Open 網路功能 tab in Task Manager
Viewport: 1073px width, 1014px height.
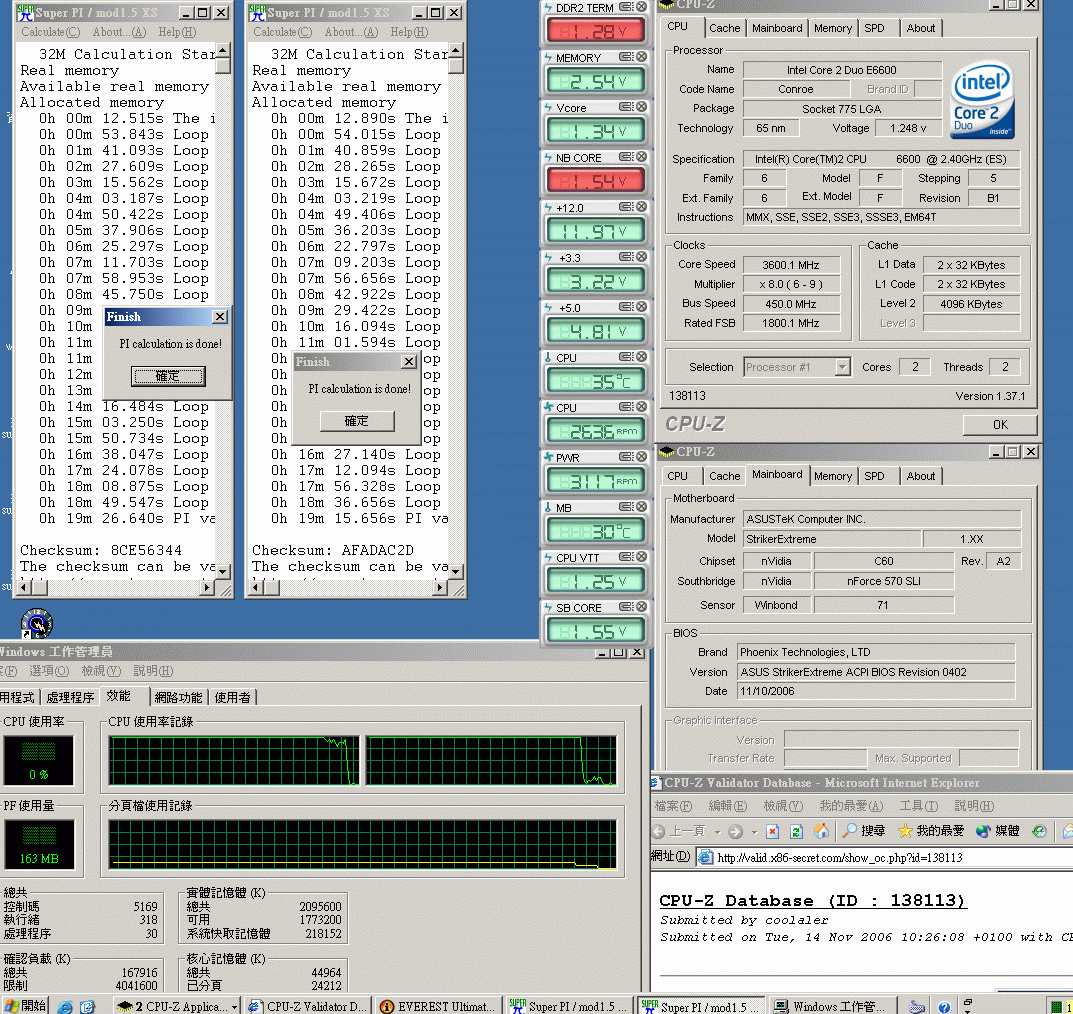[178, 697]
